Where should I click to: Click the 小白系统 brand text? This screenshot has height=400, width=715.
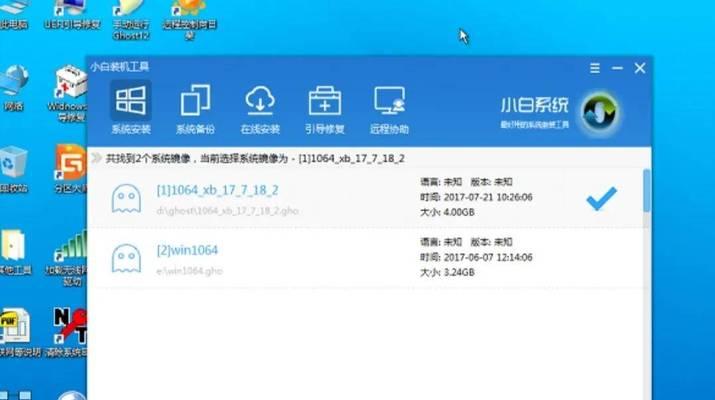point(534,105)
